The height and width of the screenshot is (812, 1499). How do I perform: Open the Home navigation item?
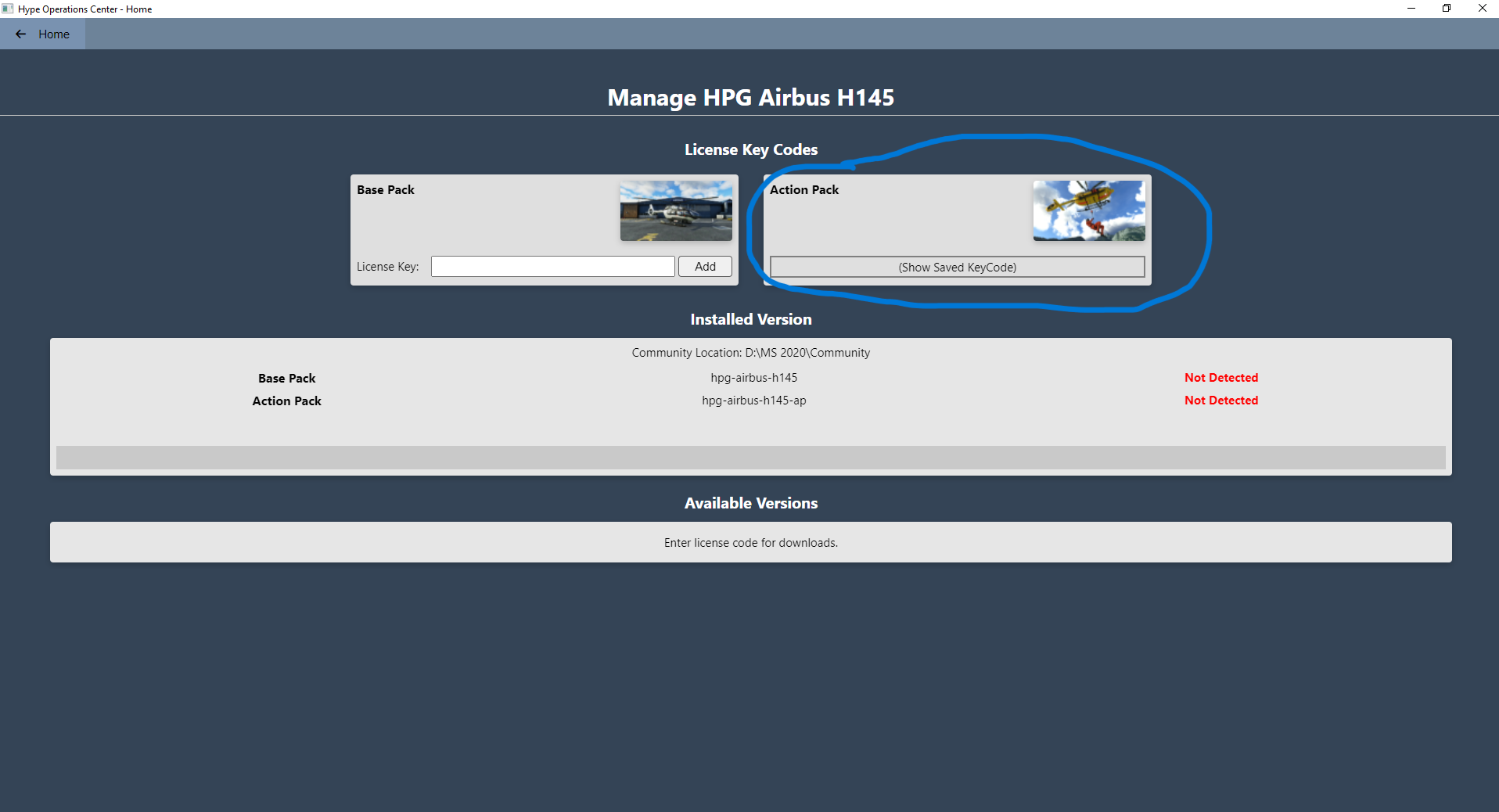pyautogui.click(x=54, y=34)
